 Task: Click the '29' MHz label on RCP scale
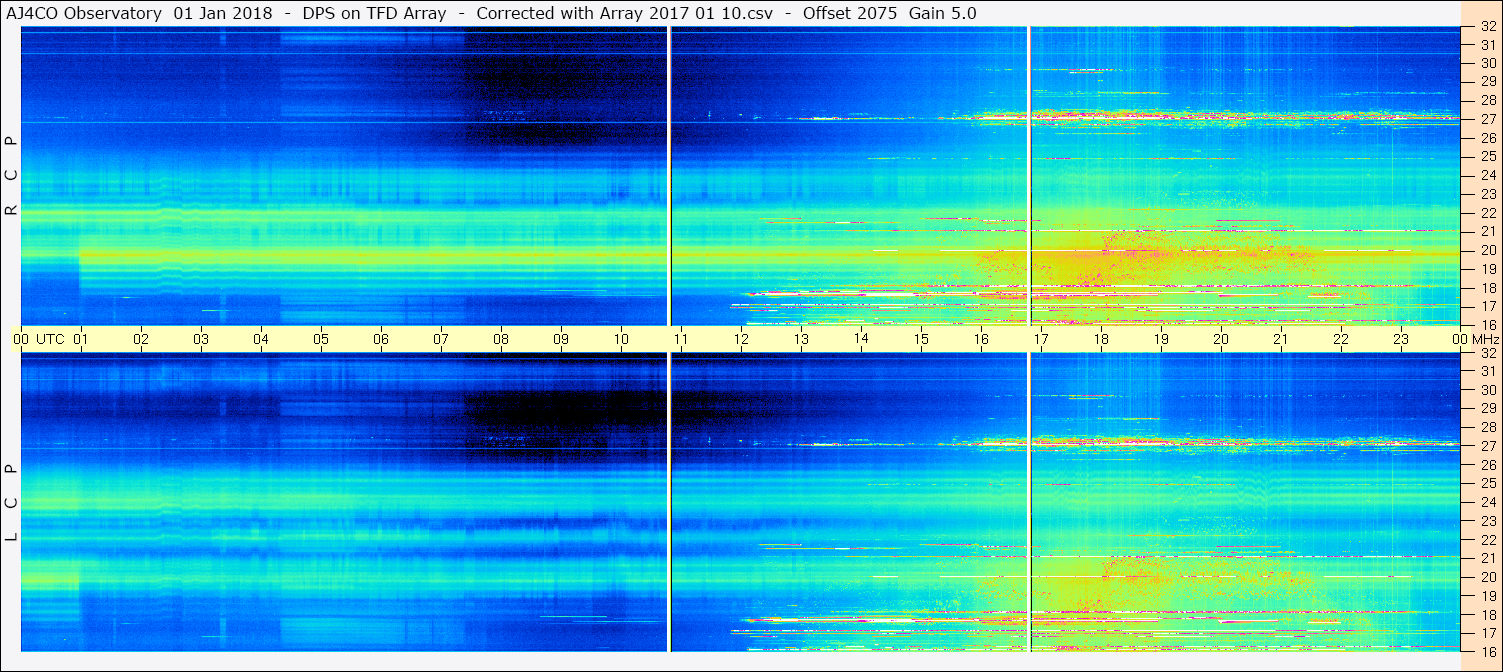click(x=1487, y=82)
